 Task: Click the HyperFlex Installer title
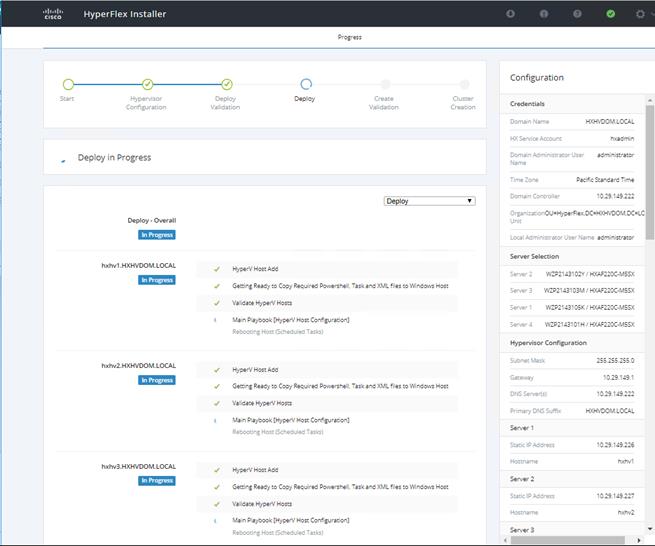point(124,14)
